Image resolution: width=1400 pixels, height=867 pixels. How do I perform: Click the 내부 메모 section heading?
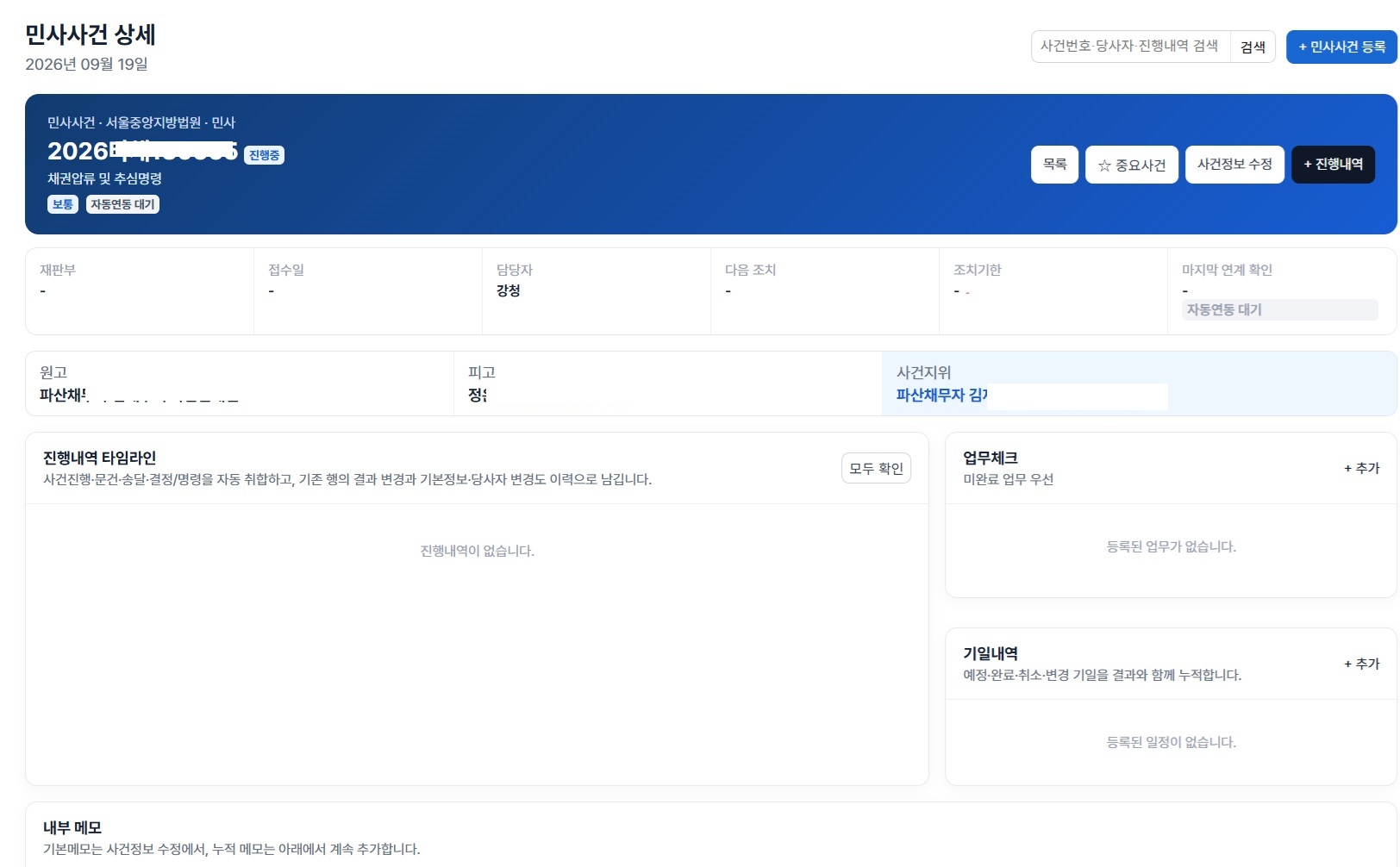(x=72, y=827)
